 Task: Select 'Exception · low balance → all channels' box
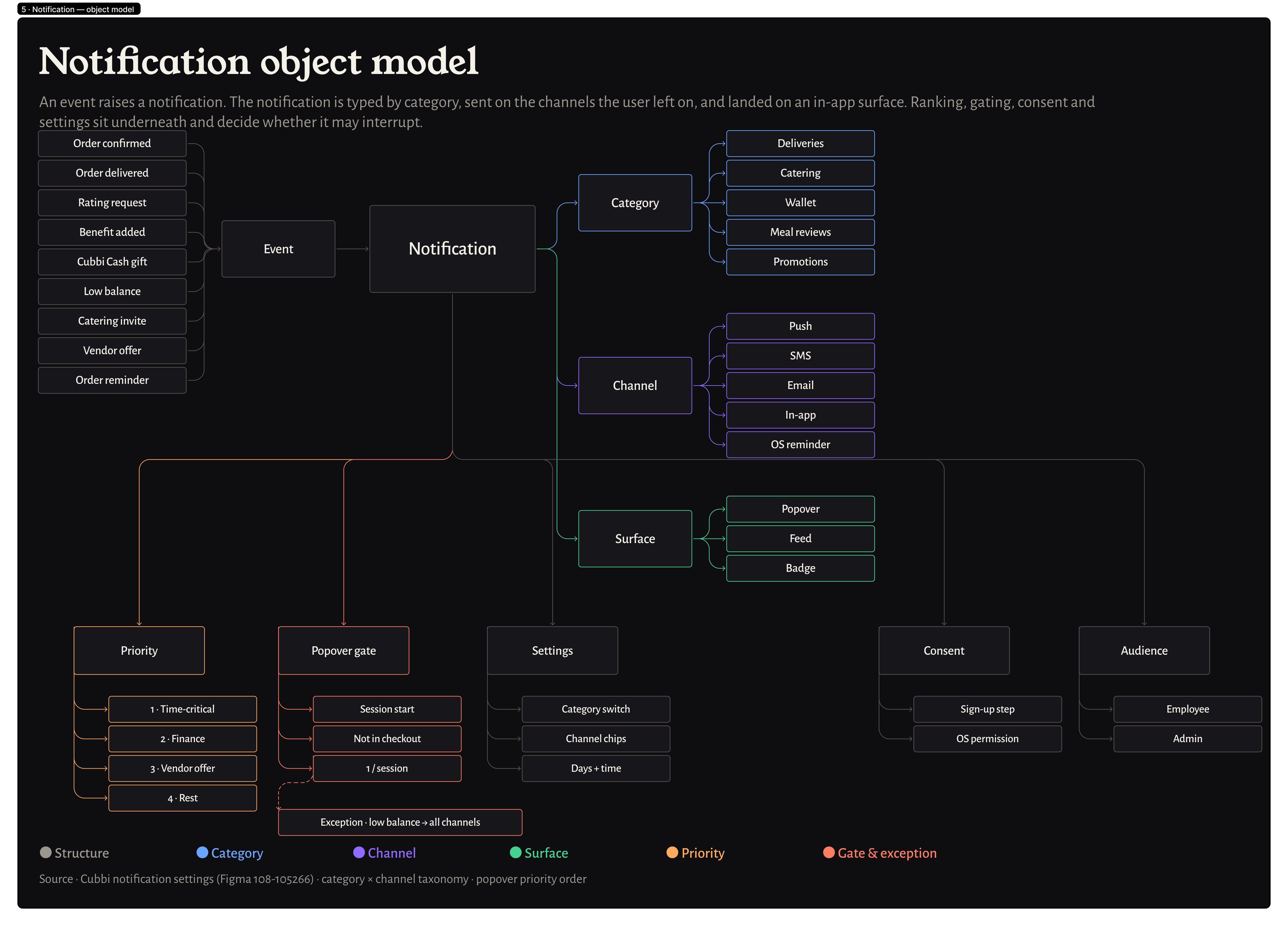coord(400,822)
